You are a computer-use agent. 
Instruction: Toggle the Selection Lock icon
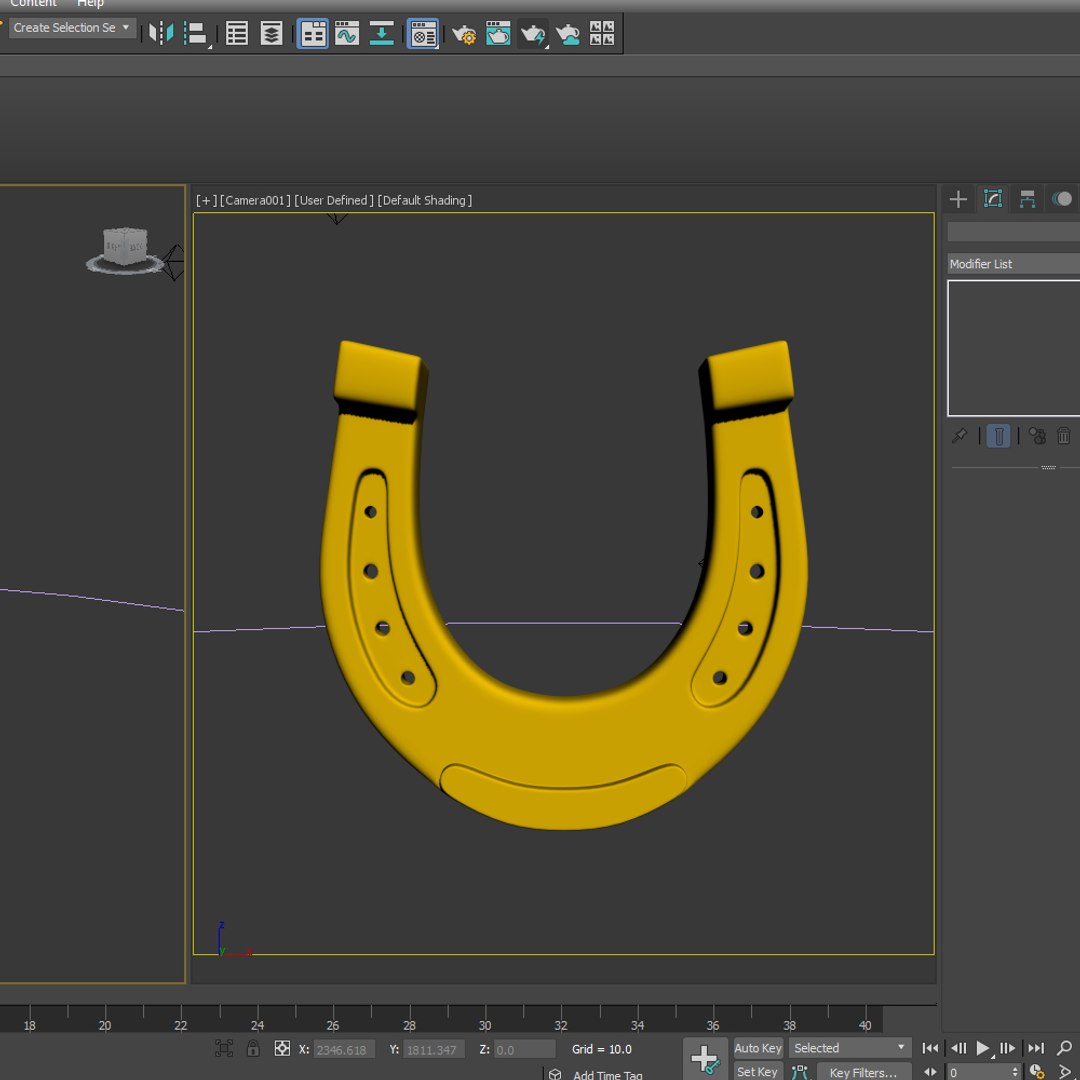[253, 1048]
